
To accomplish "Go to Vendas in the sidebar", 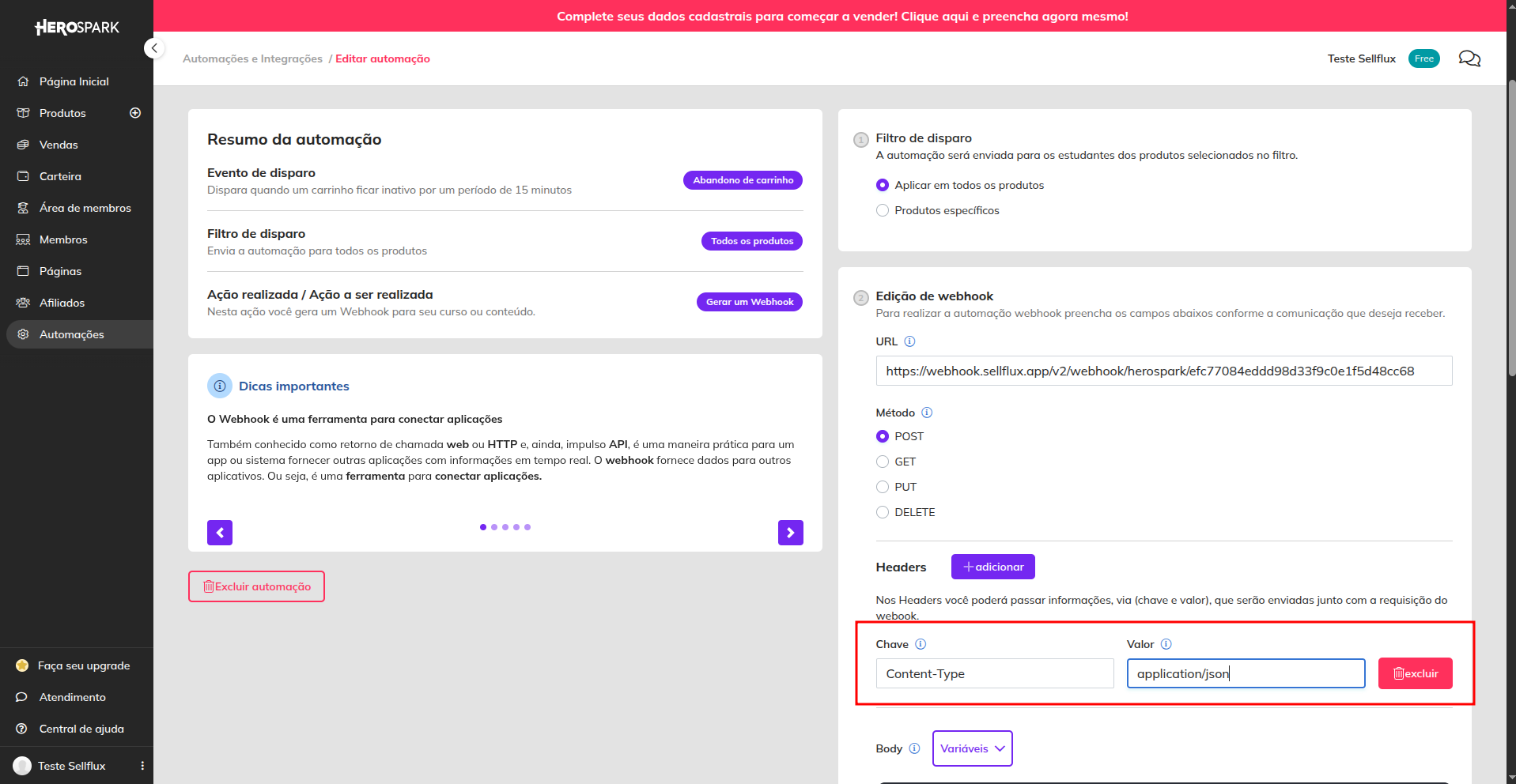I will point(59,145).
